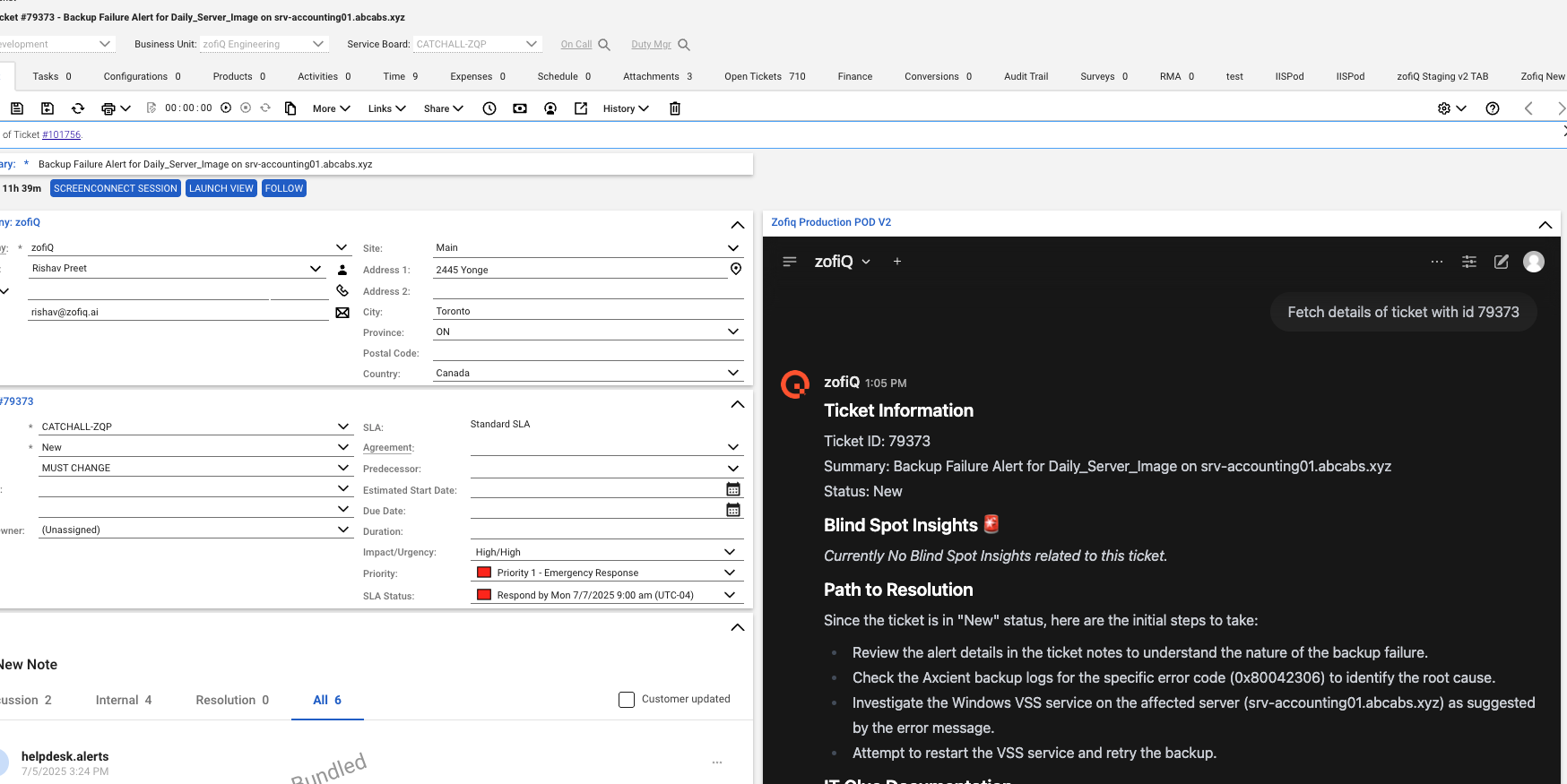Screen dimensions: 1567x784
Task: Switch to the Configurations tab
Action: 143,77
